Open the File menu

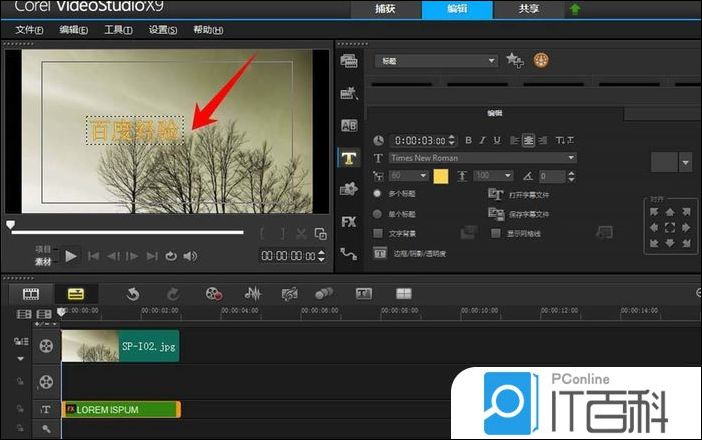pyautogui.click(x=30, y=30)
